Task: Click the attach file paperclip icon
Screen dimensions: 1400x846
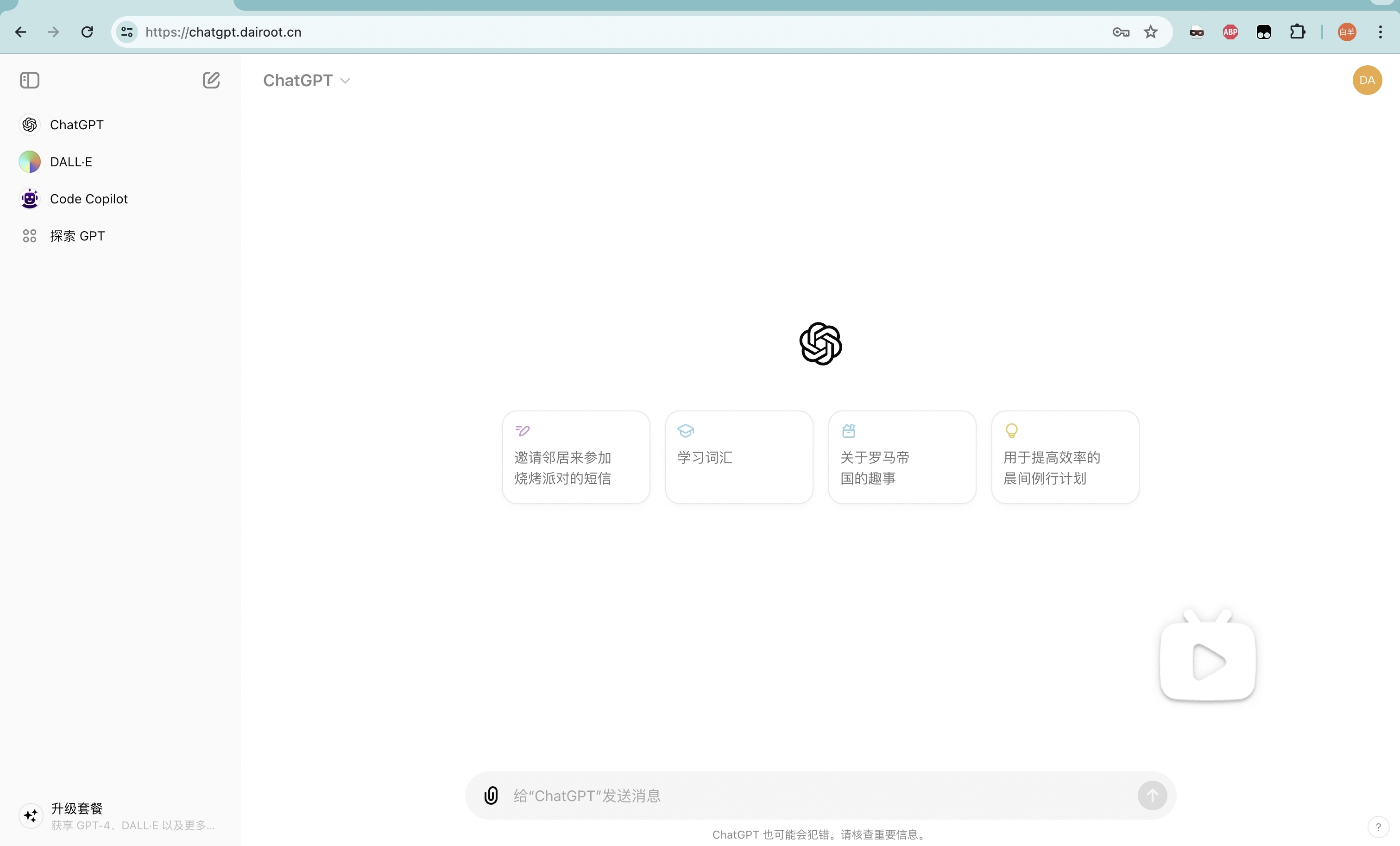Action: pyautogui.click(x=491, y=795)
